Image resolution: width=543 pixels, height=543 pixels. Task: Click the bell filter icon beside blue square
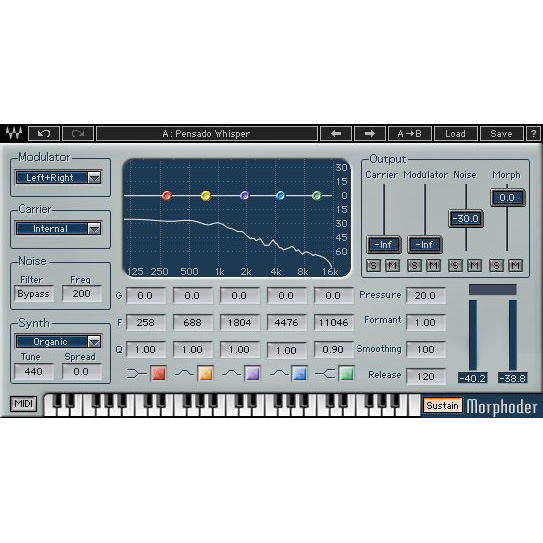point(279,373)
